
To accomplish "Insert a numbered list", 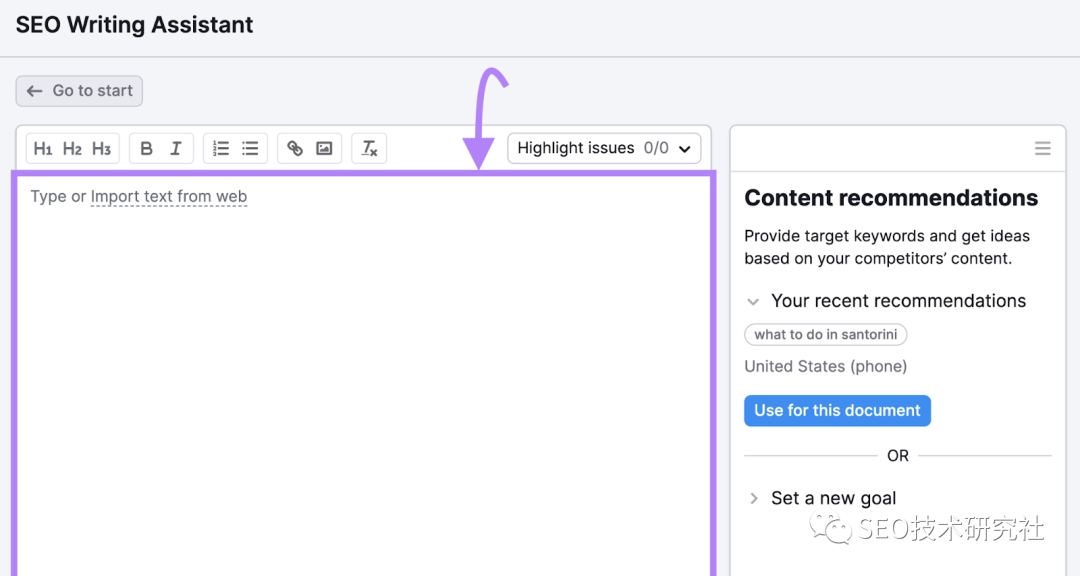I will [221, 149].
